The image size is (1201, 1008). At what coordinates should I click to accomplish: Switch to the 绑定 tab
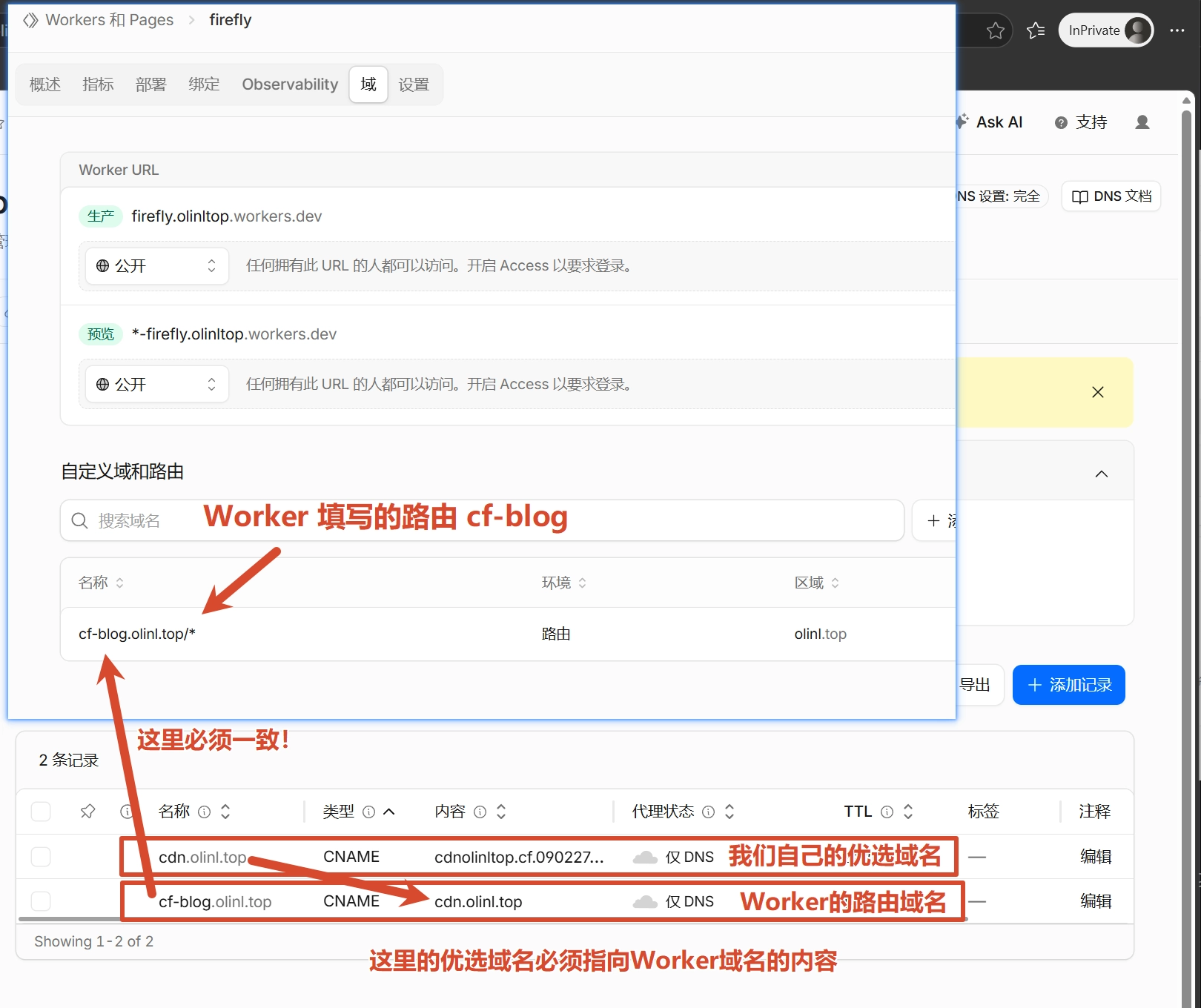pos(204,84)
